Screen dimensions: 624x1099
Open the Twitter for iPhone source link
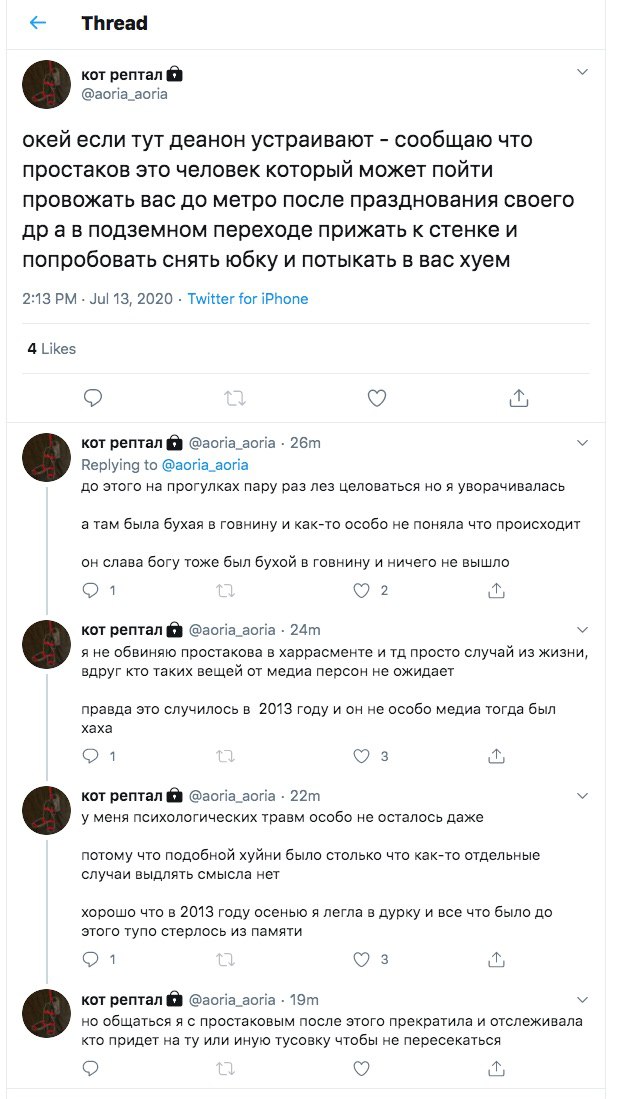(248, 299)
